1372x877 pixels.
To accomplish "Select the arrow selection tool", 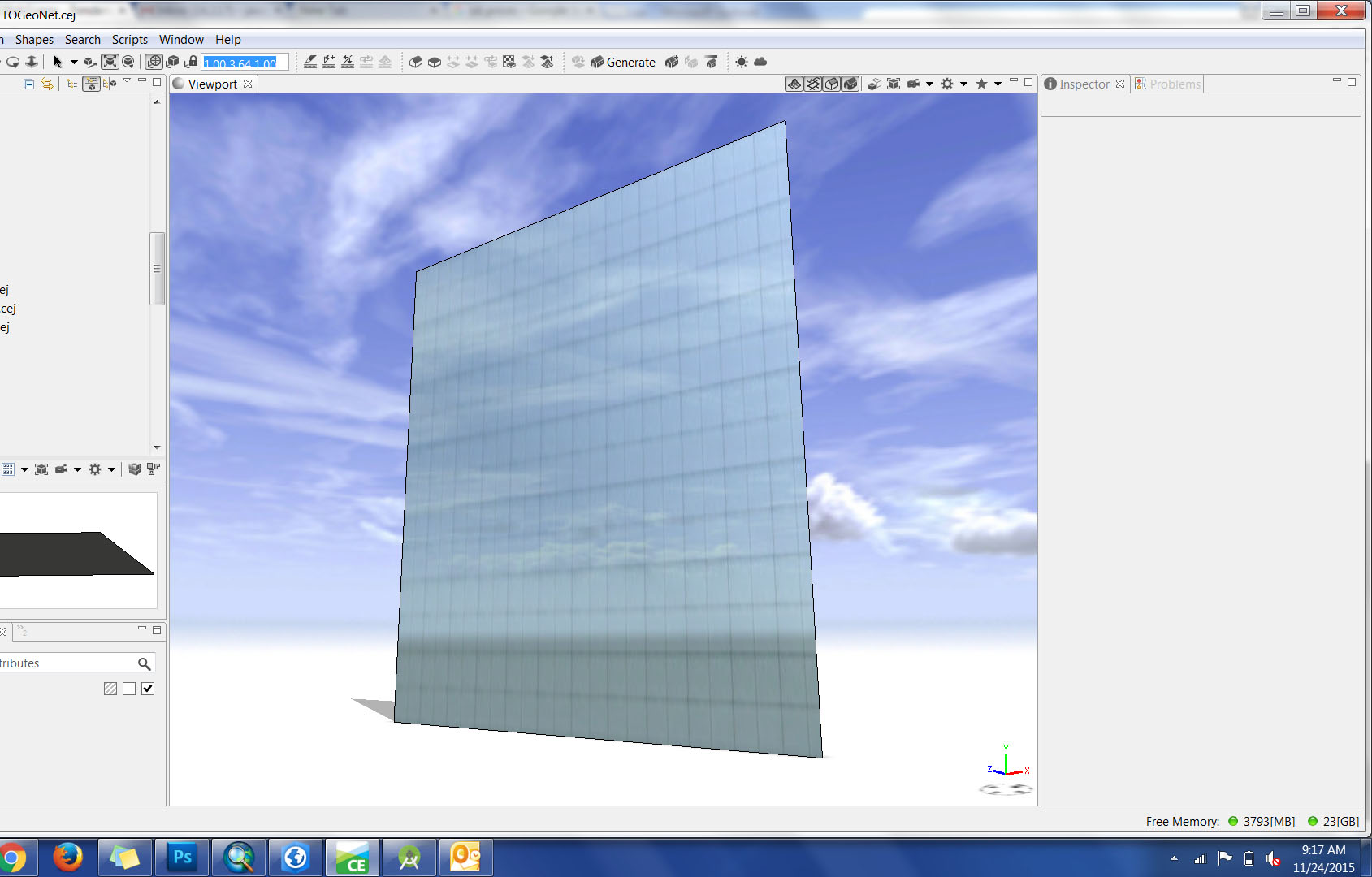I will [x=57, y=62].
